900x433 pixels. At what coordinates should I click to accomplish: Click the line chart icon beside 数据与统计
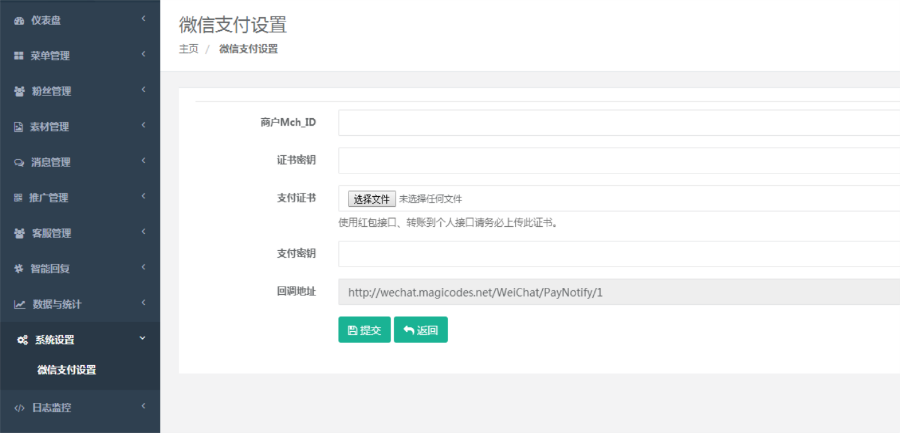pos(20,304)
